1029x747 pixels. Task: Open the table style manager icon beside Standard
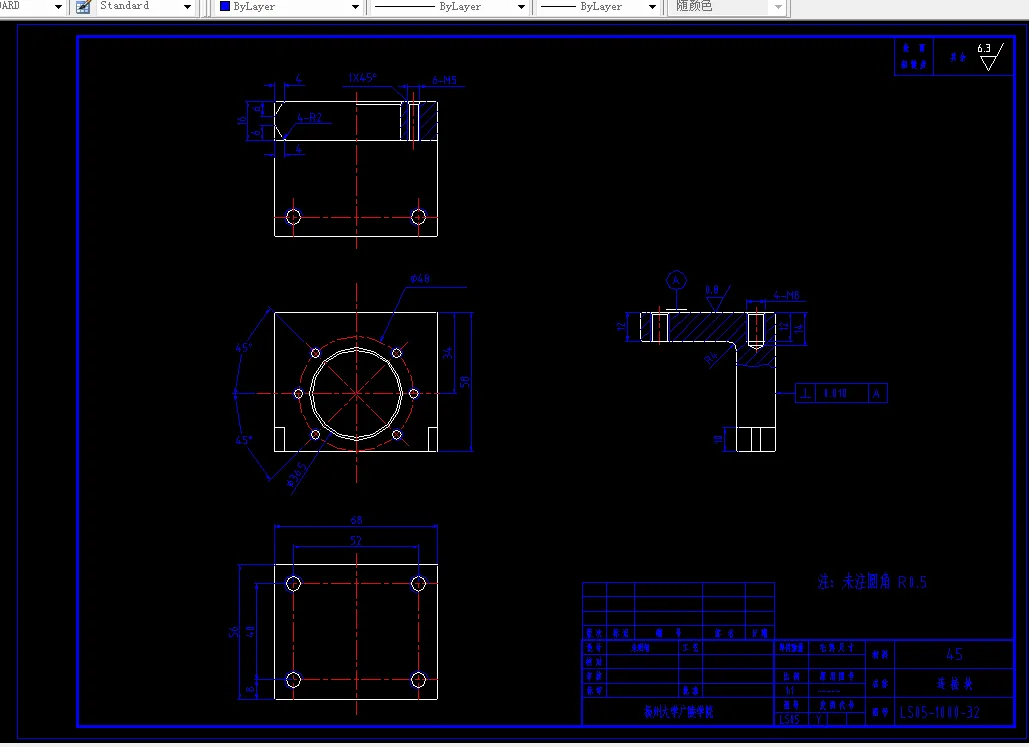83,7
